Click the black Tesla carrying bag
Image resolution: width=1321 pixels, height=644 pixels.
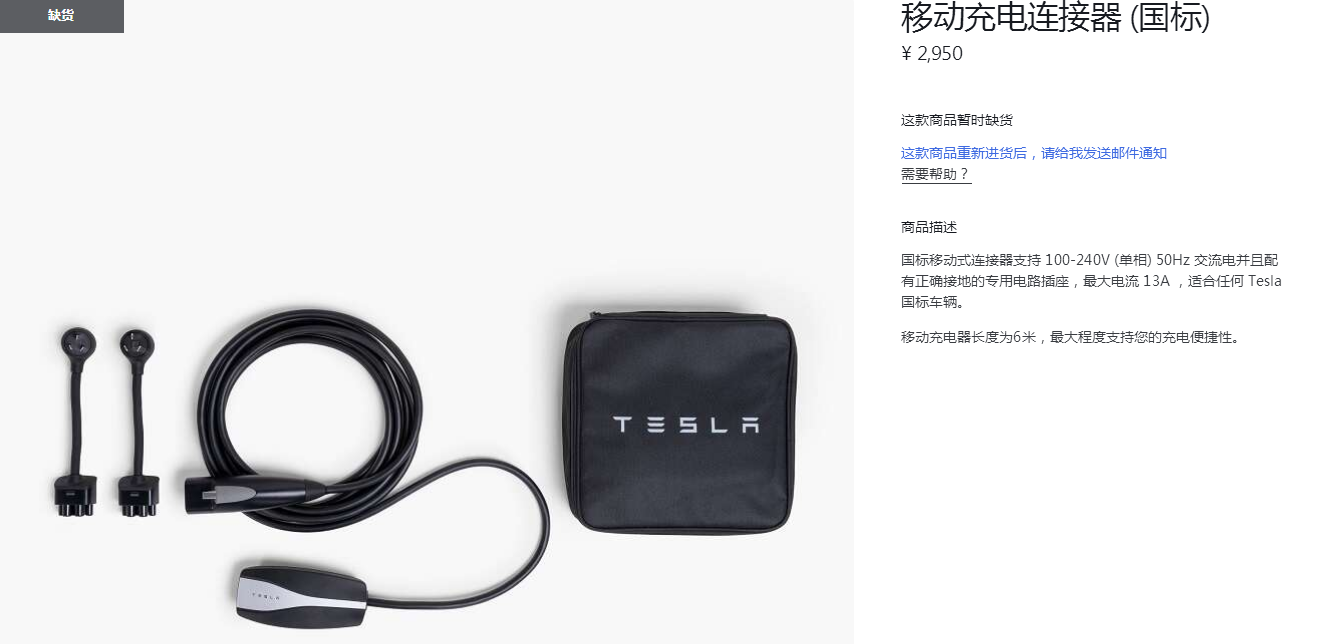[680, 424]
